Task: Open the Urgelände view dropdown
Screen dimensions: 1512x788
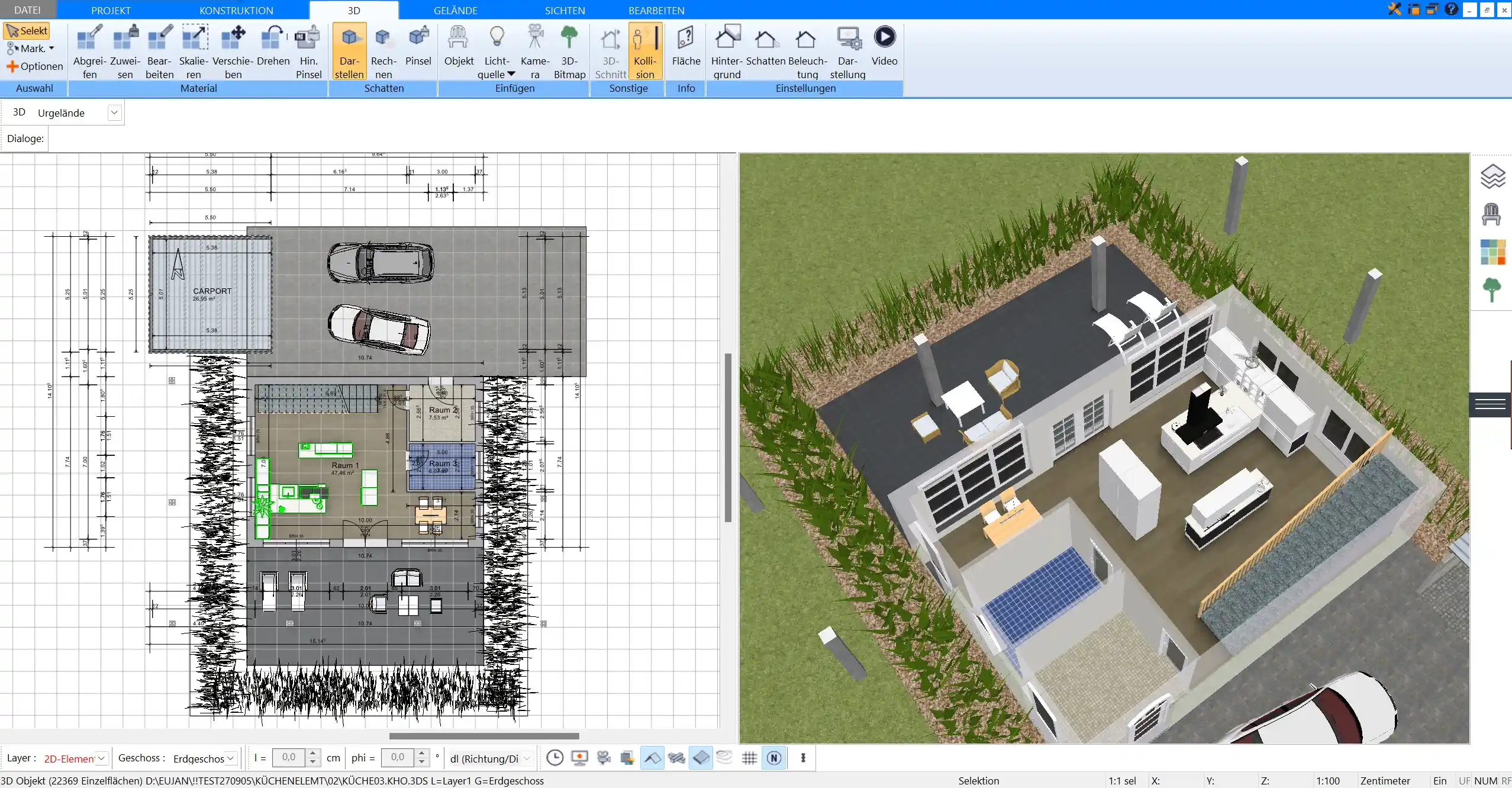Action: pyautogui.click(x=114, y=112)
